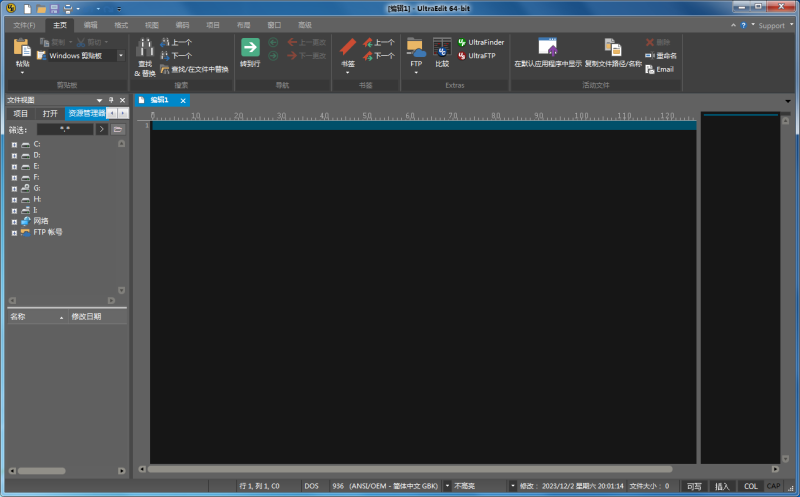Toggle the insert mode (插入) status indicator
Screen dimensions: 800x497
pyautogui.click(x=722, y=486)
